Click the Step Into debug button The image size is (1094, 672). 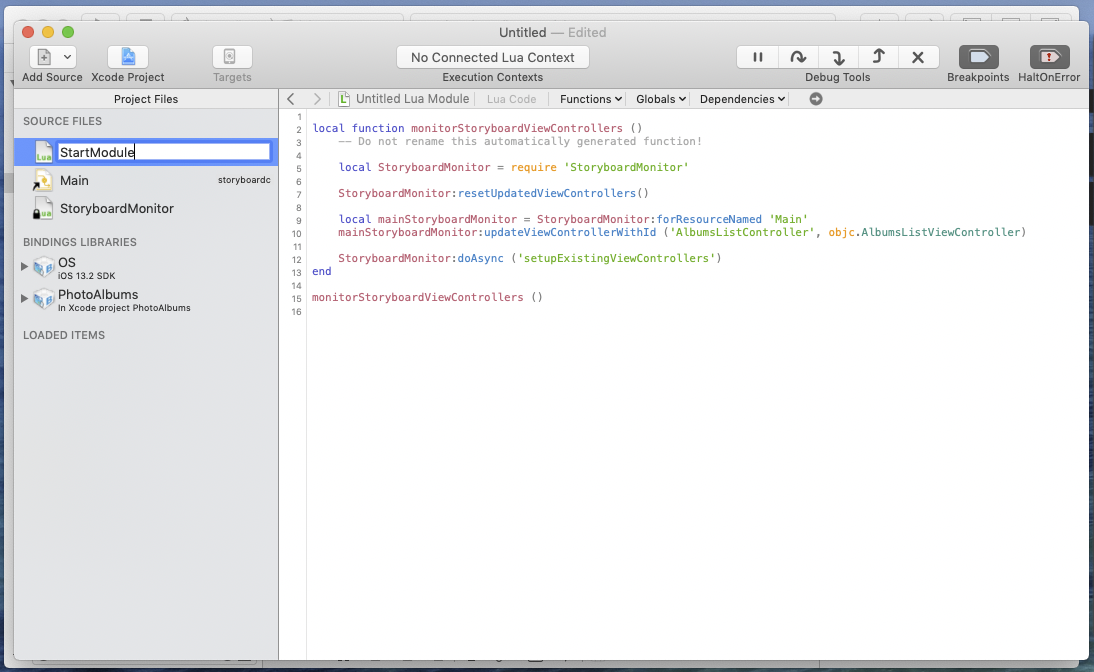coord(838,57)
